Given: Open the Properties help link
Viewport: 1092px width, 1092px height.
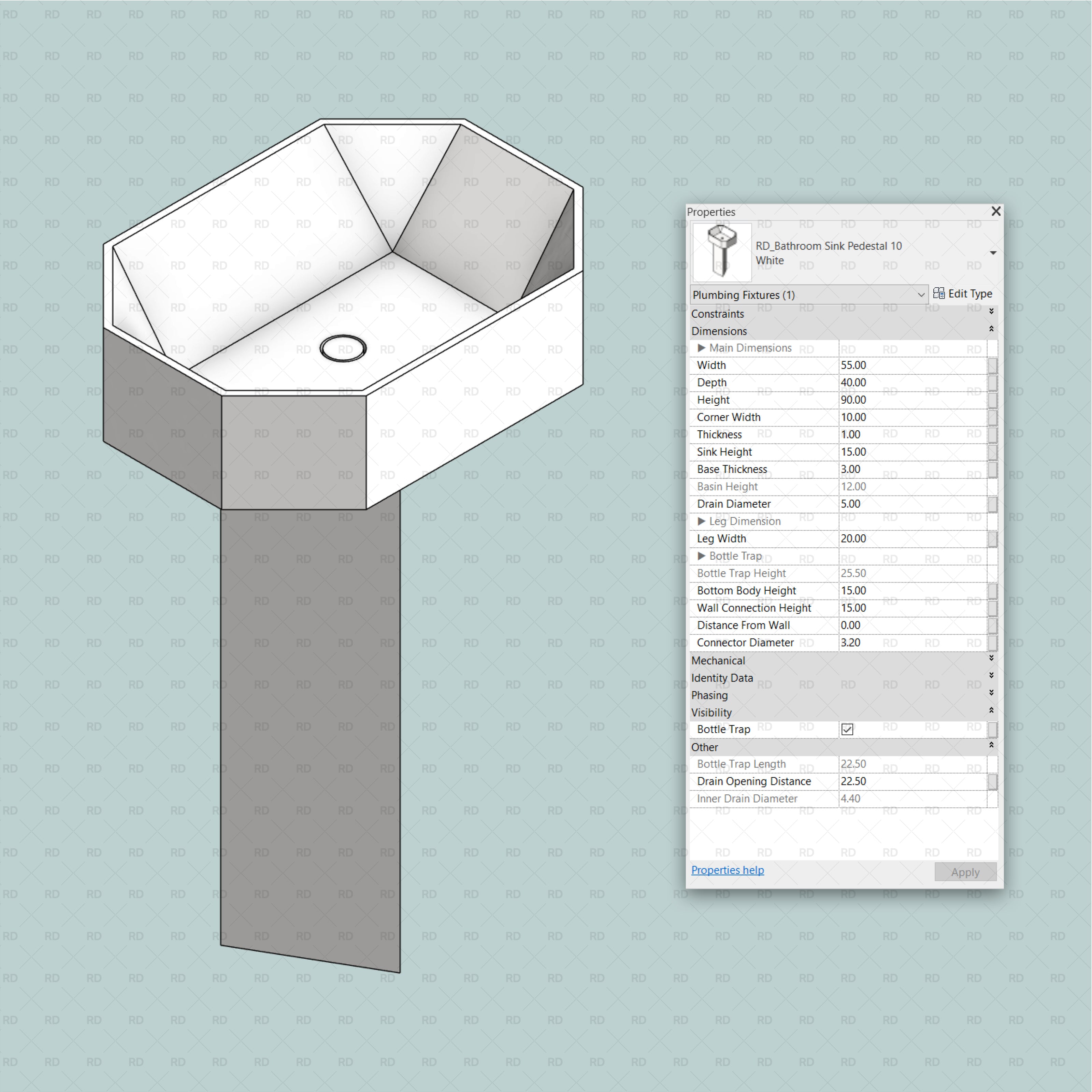Looking at the screenshot, I should [x=728, y=870].
